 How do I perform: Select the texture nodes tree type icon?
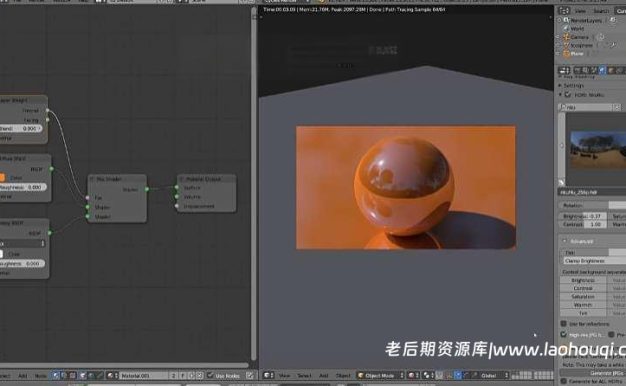pos(72,375)
